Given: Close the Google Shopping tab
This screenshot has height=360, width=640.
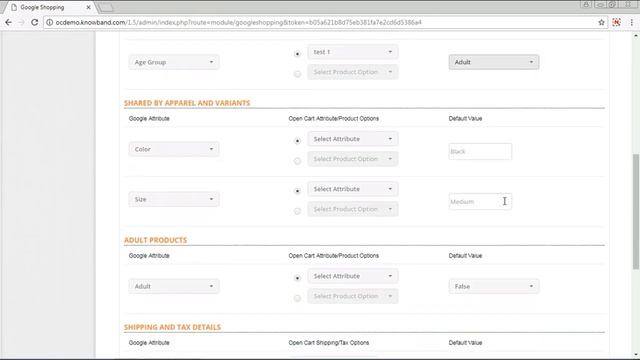Looking at the screenshot, I should coord(89,7).
